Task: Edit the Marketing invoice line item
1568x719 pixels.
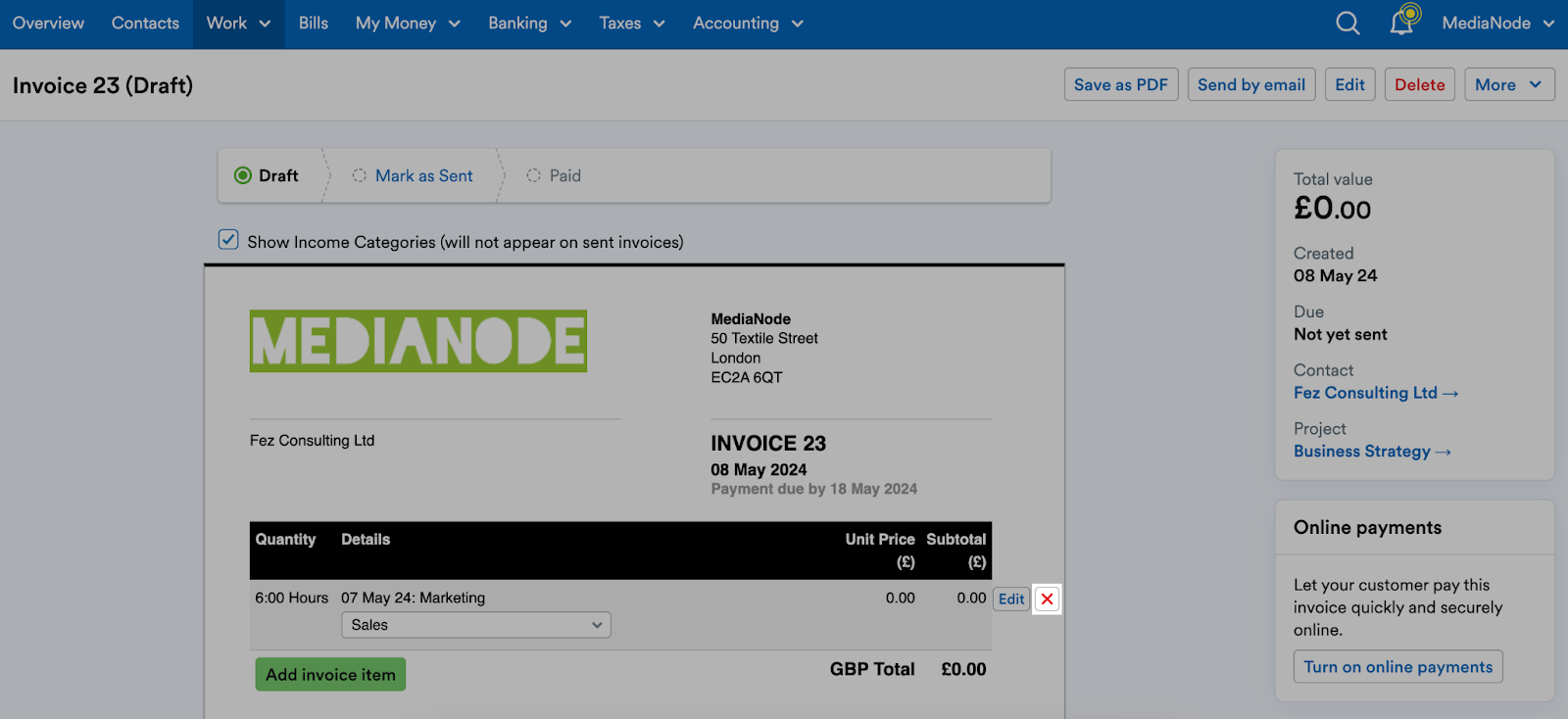Action: [x=1011, y=599]
